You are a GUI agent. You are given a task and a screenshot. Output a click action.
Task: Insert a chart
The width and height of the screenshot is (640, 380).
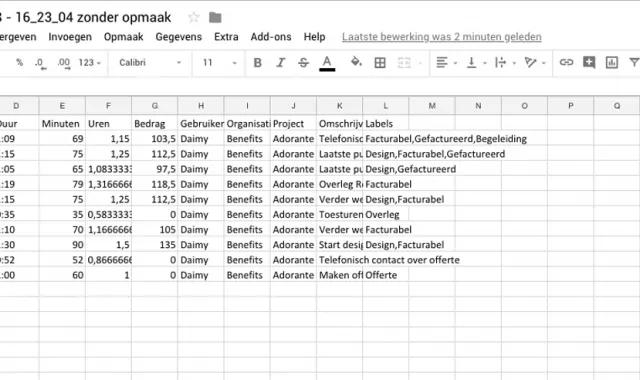611,62
